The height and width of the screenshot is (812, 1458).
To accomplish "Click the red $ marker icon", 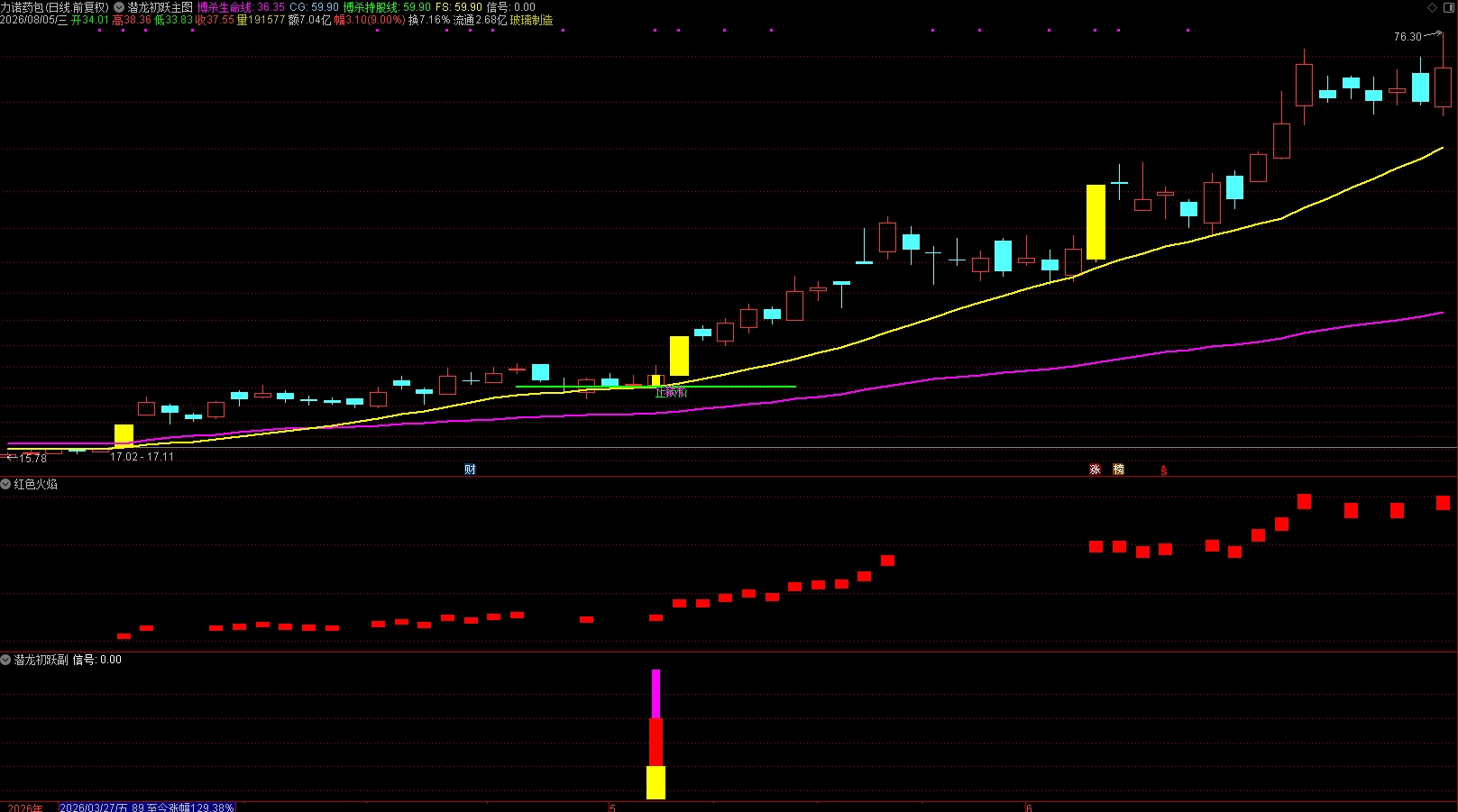I will 1164,470.
